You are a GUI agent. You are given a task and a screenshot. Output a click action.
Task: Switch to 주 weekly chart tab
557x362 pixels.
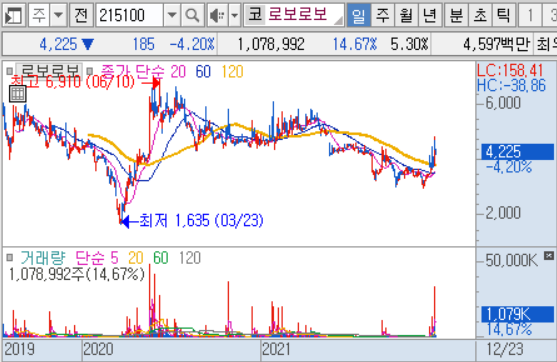(382, 15)
